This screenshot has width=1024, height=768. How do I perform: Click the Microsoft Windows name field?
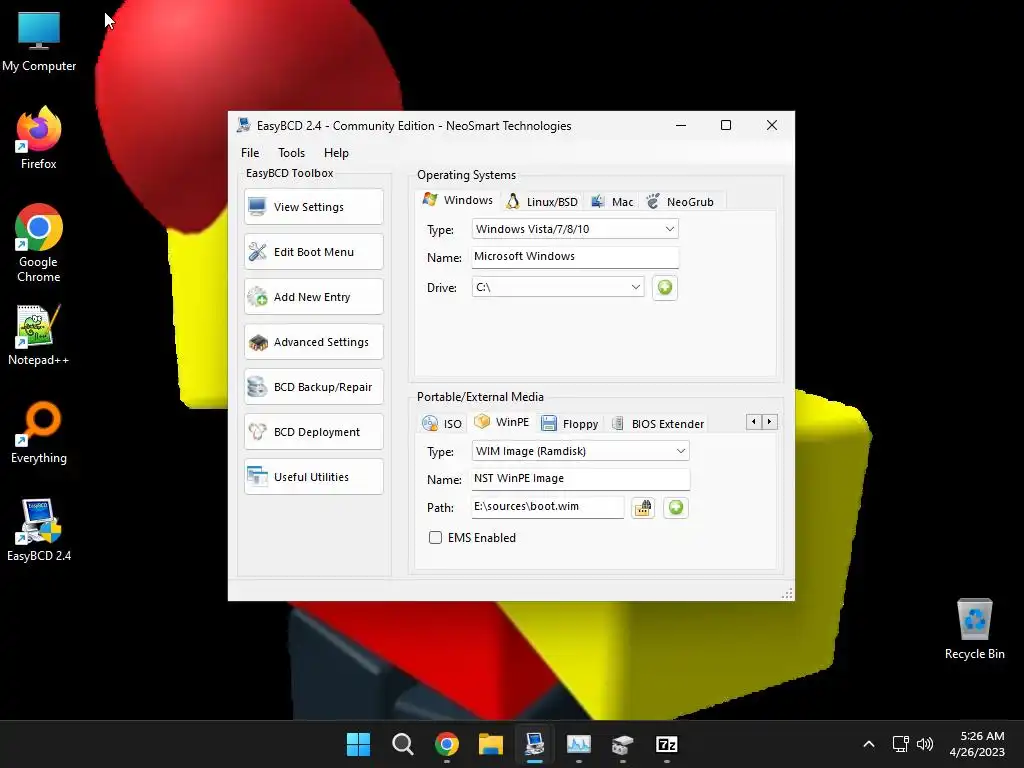pos(575,257)
